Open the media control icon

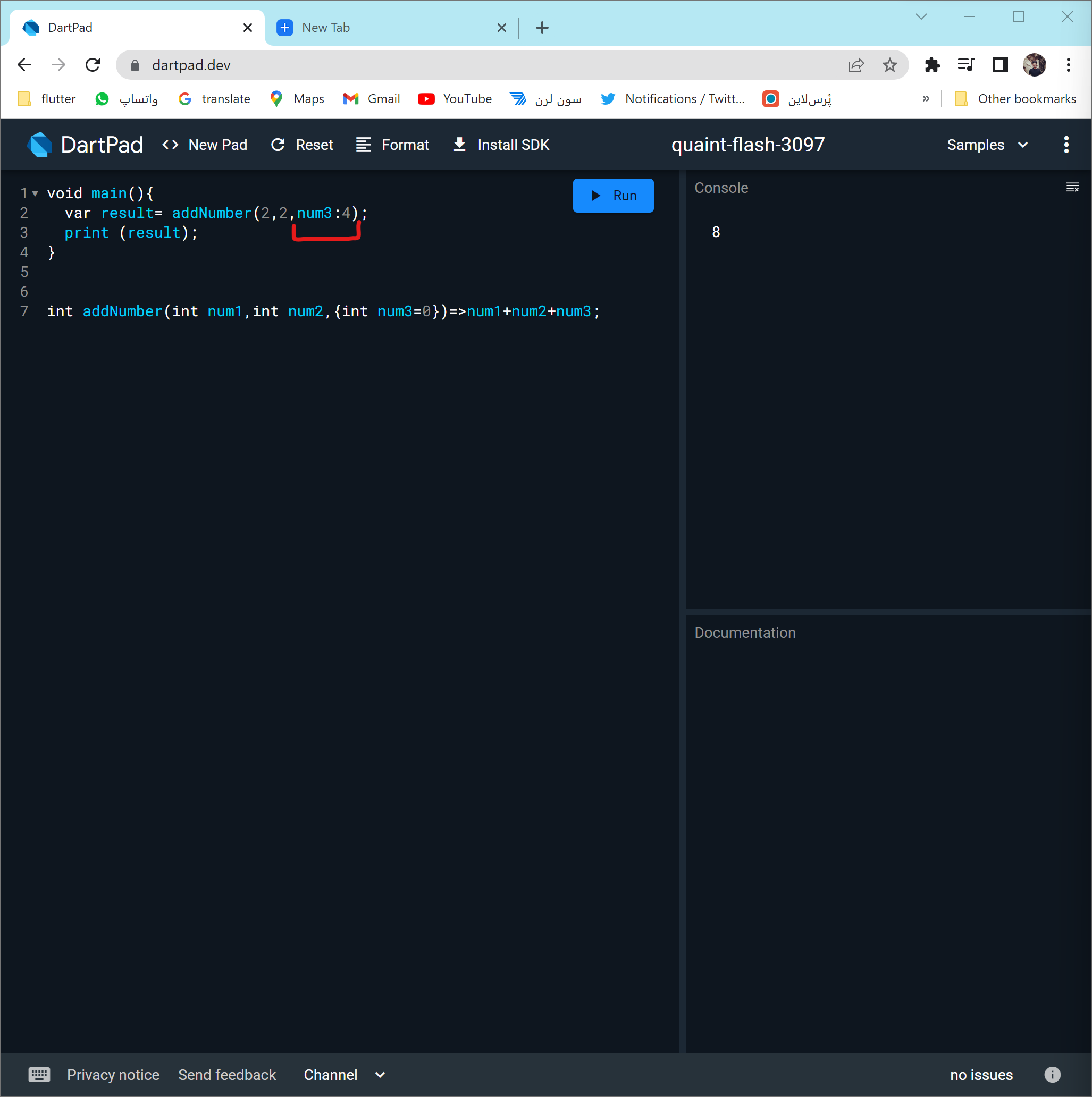(966, 65)
